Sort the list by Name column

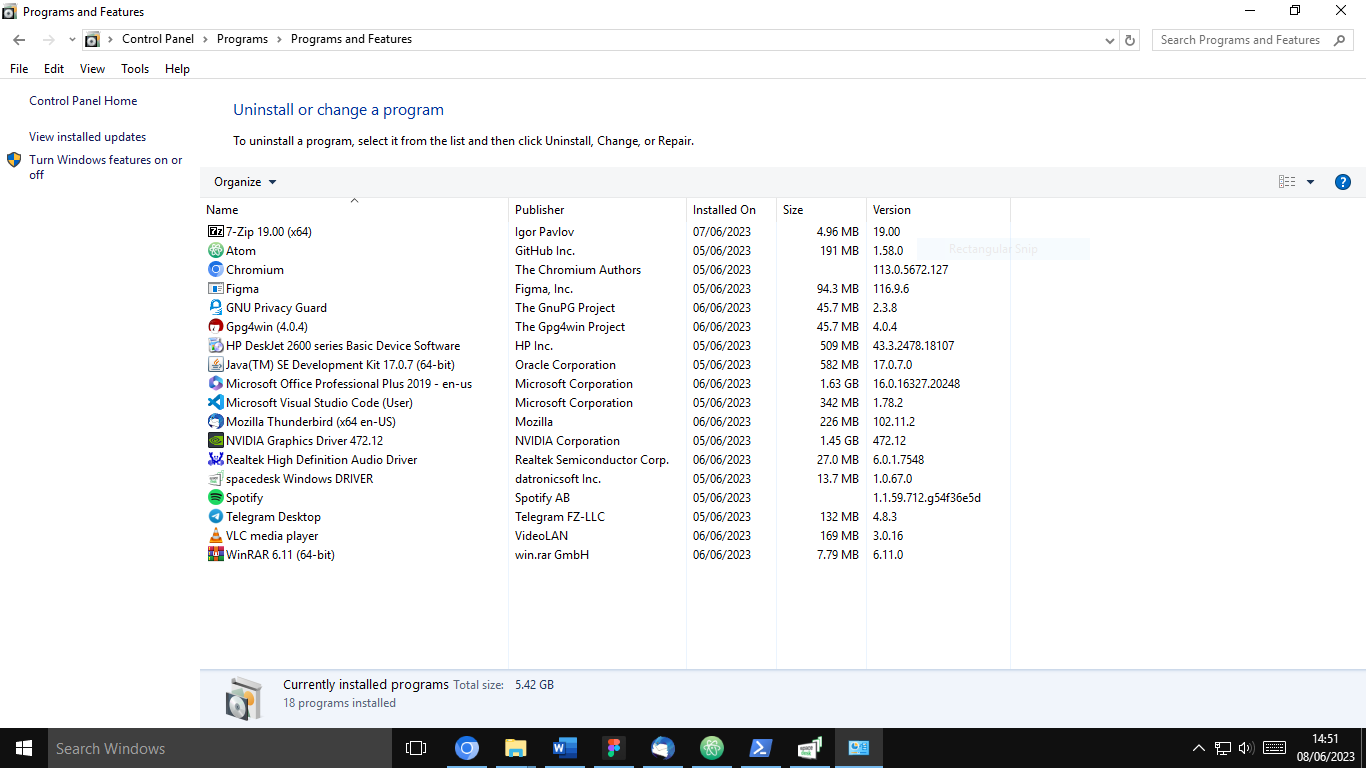tap(354, 210)
